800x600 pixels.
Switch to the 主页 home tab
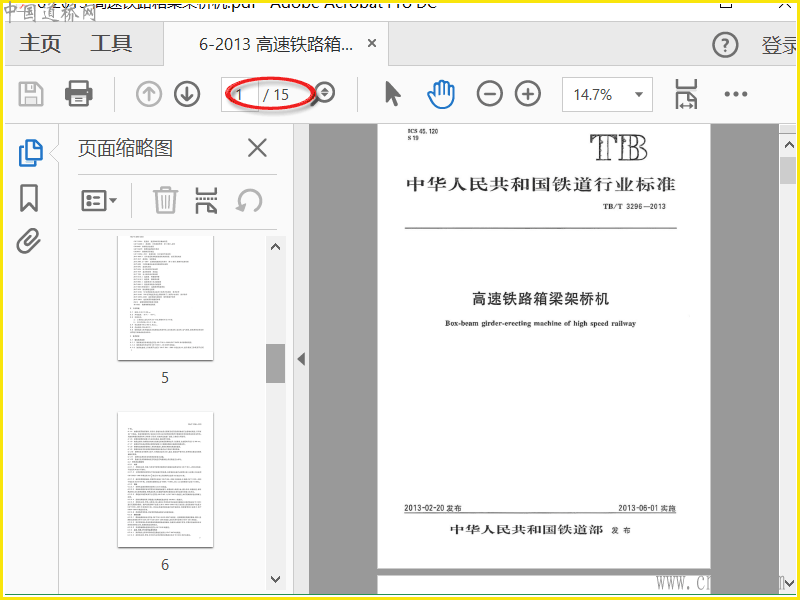coord(40,44)
